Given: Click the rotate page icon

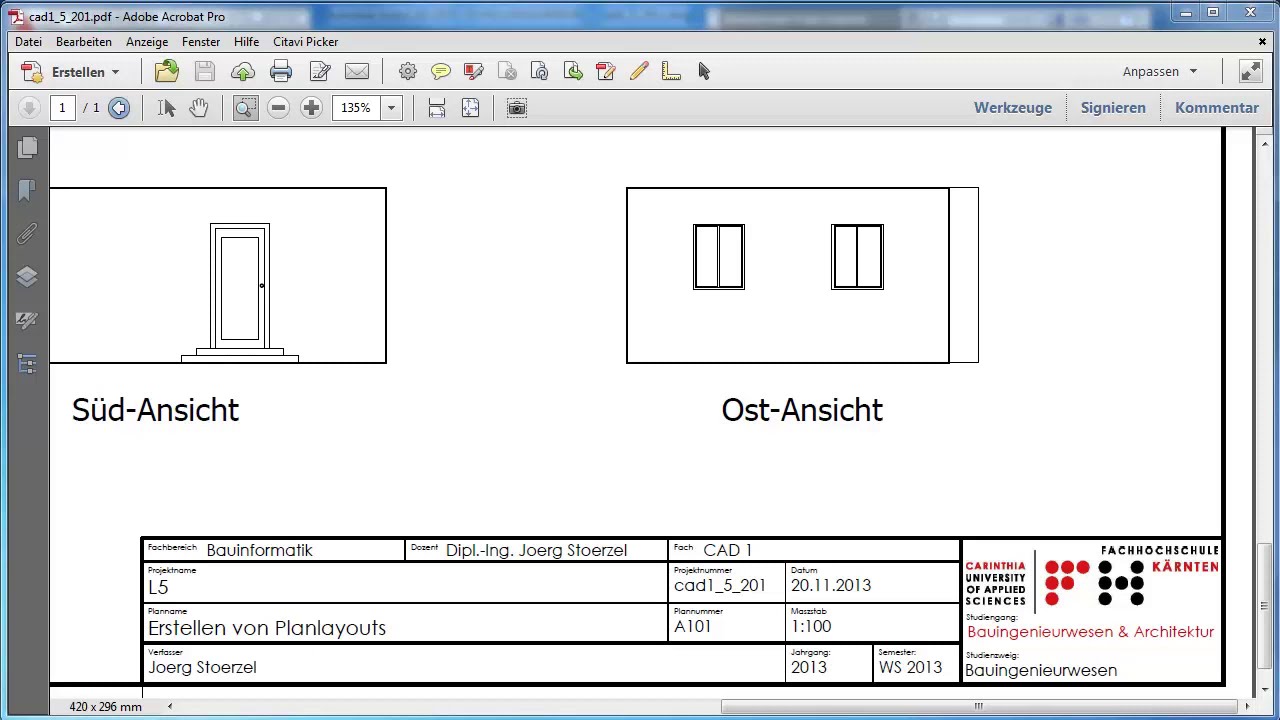Looking at the screenshot, I should [x=540, y=71].
